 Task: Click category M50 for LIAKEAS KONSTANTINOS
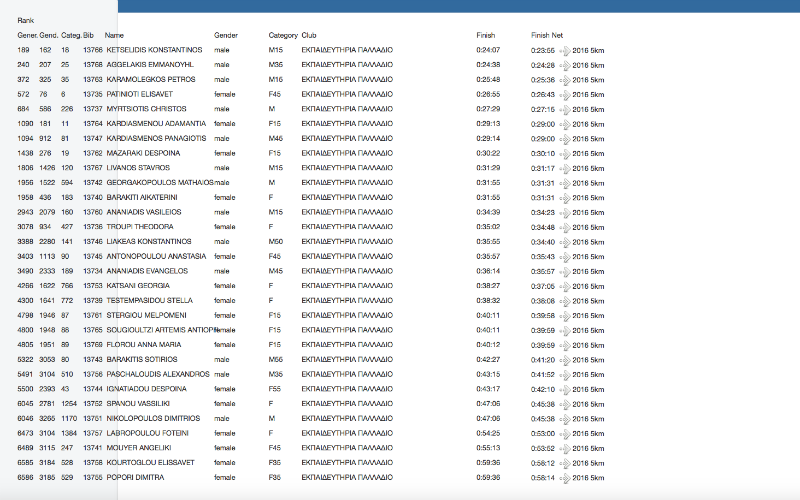276,241
